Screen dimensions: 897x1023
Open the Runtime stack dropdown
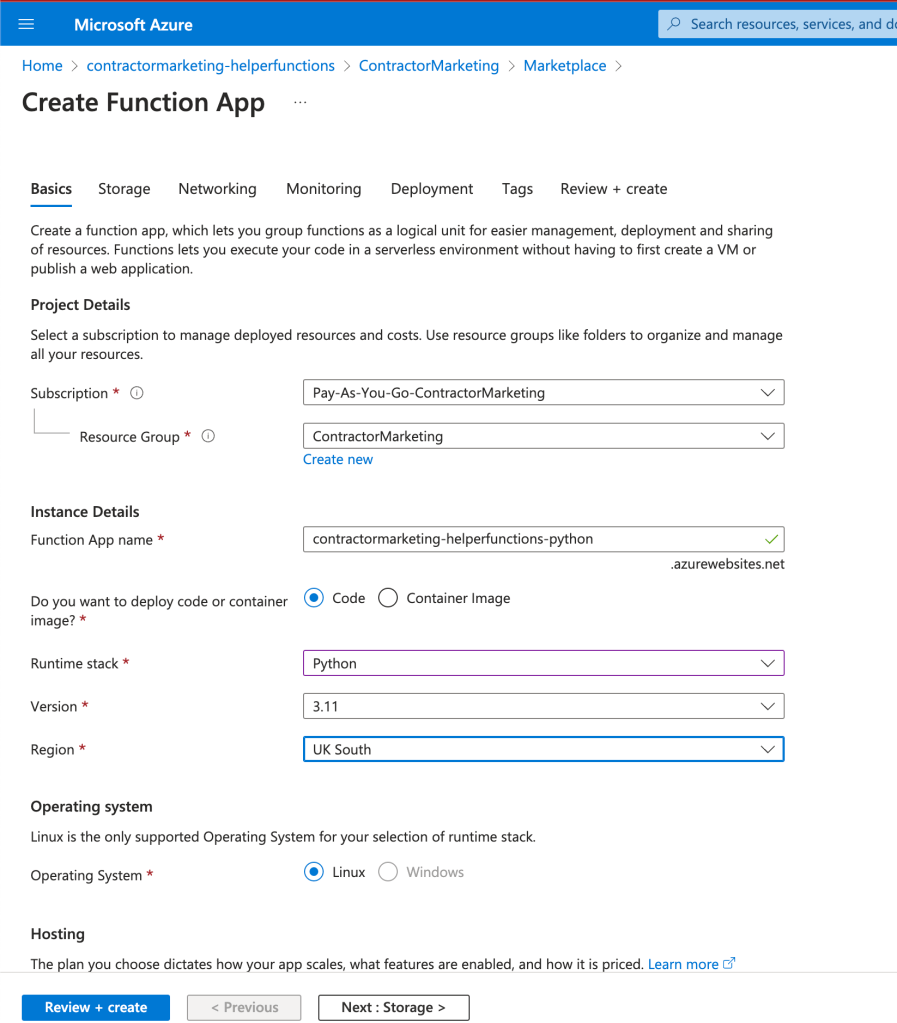[543, 663]
